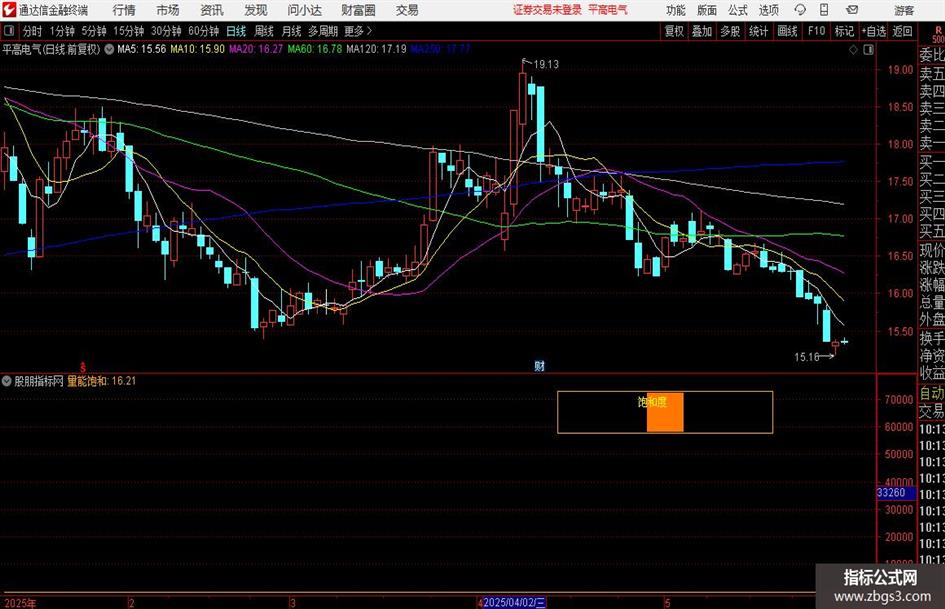Click the 2025/04/02 date marker on timeline
This screenshot has height=609, width=945.
[x=515, y=602]
